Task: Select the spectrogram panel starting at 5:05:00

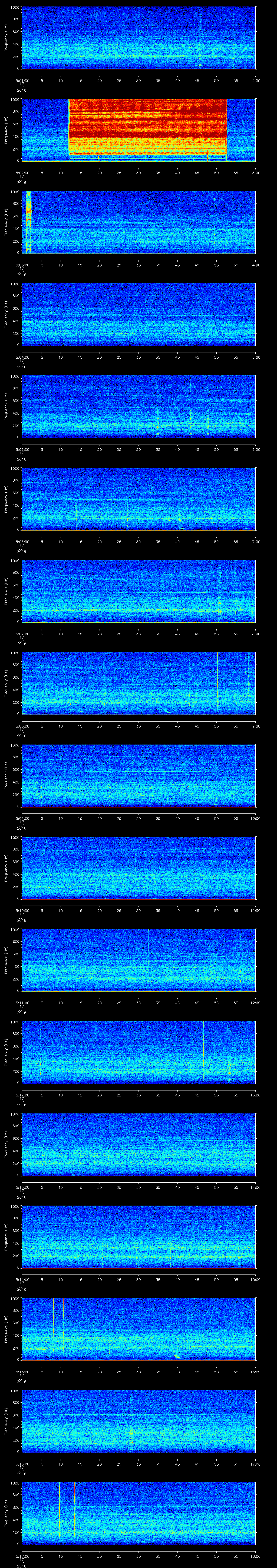Action: pyautogui.click(x=138, y=407)
